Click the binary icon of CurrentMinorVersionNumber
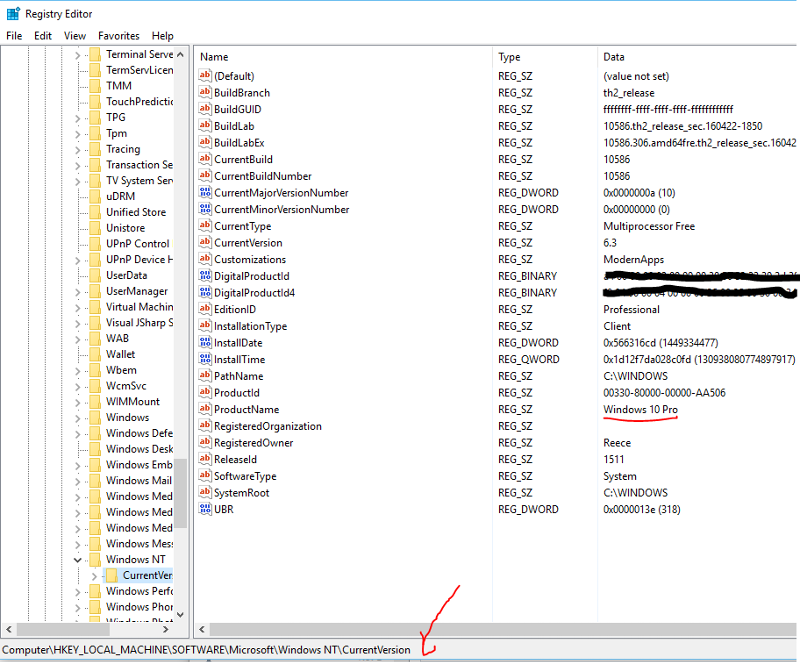Image resolution: width=800 pixels, height=662 pixels. point(205,209)
